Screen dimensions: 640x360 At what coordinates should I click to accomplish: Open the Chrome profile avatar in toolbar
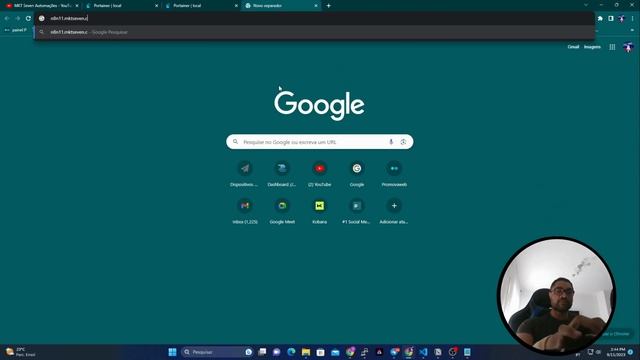point(621,18)
